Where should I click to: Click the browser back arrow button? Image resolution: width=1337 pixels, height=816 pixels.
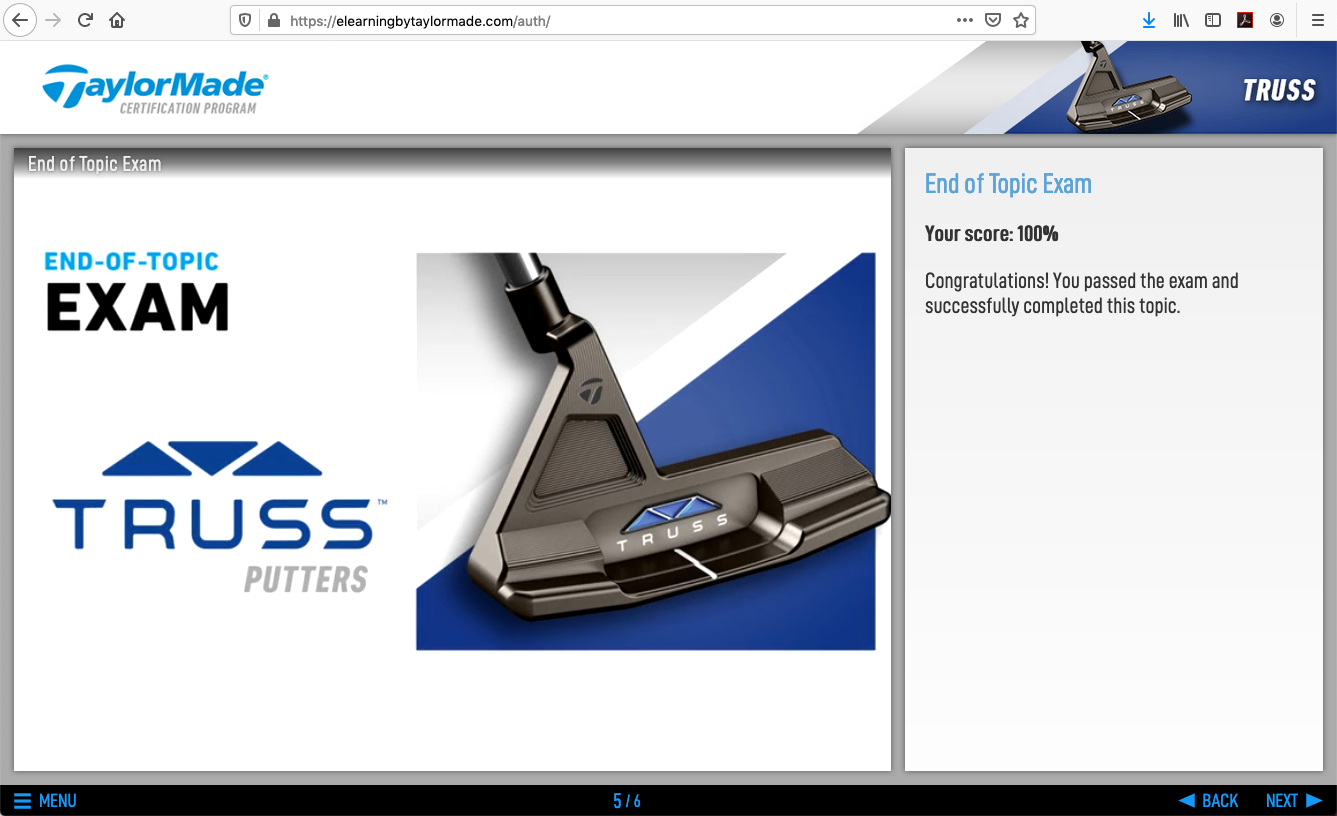pos(20,20)
